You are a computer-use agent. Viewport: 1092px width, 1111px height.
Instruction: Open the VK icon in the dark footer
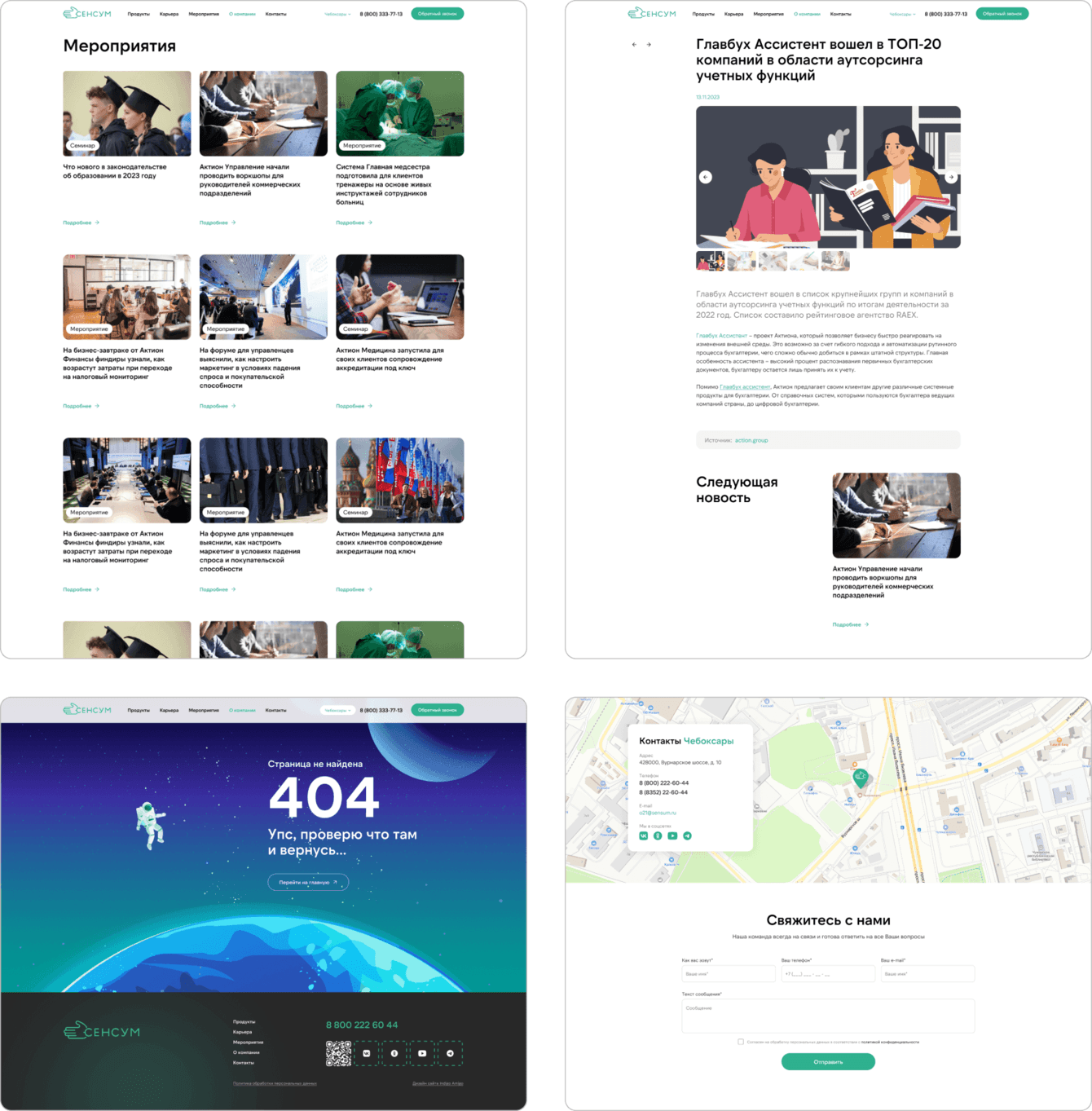[367, 1053]
